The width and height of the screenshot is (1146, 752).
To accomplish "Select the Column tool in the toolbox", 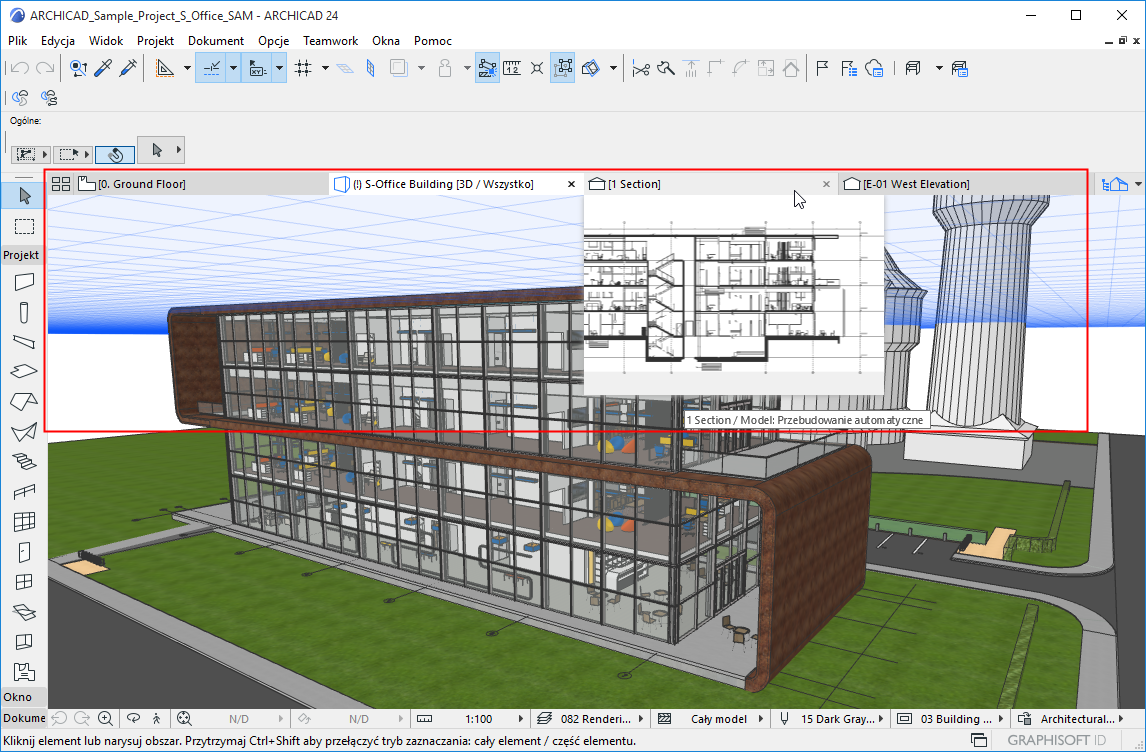I will click(x=24, y=313).
